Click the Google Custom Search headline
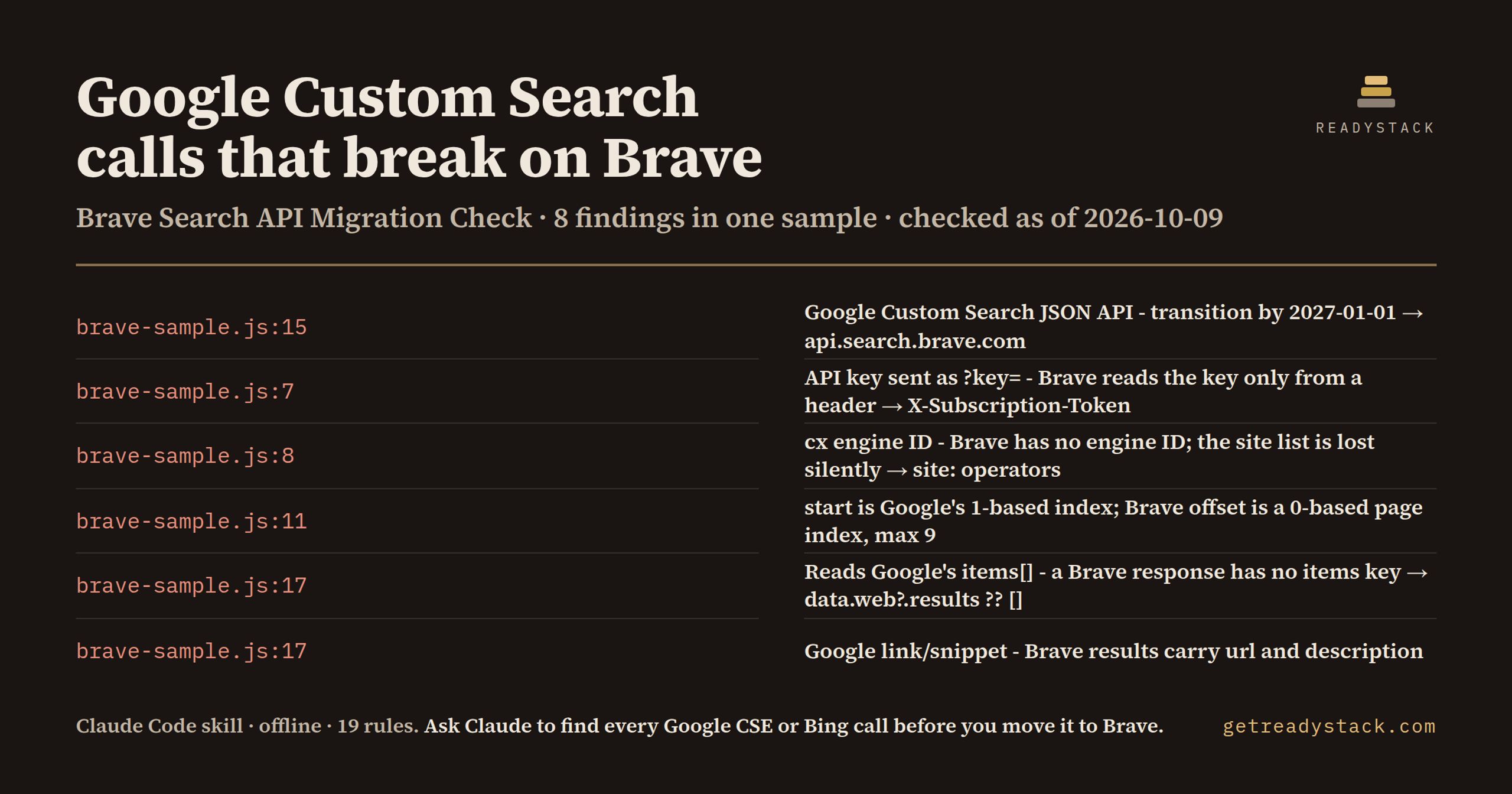The height and width of the screenshot is (794, 1512). 419,127
